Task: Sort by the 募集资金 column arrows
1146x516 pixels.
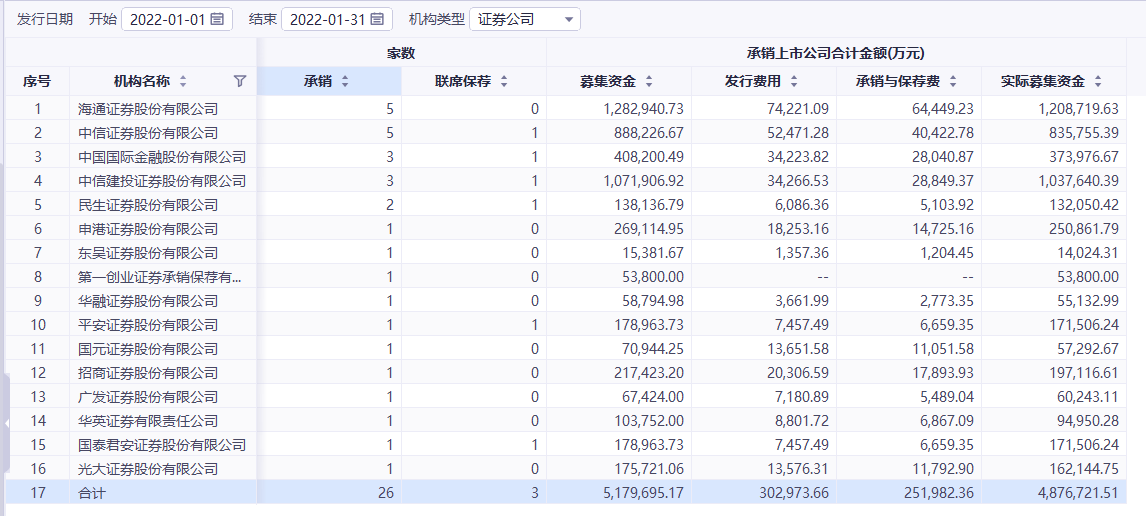Action: pyautogui.click(x=649, y=81)
